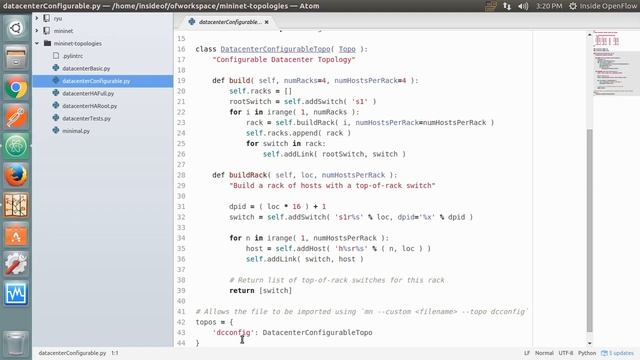Click the Normal indicator in status bar
Screen dimensions: 640x360
click(544, 353)
